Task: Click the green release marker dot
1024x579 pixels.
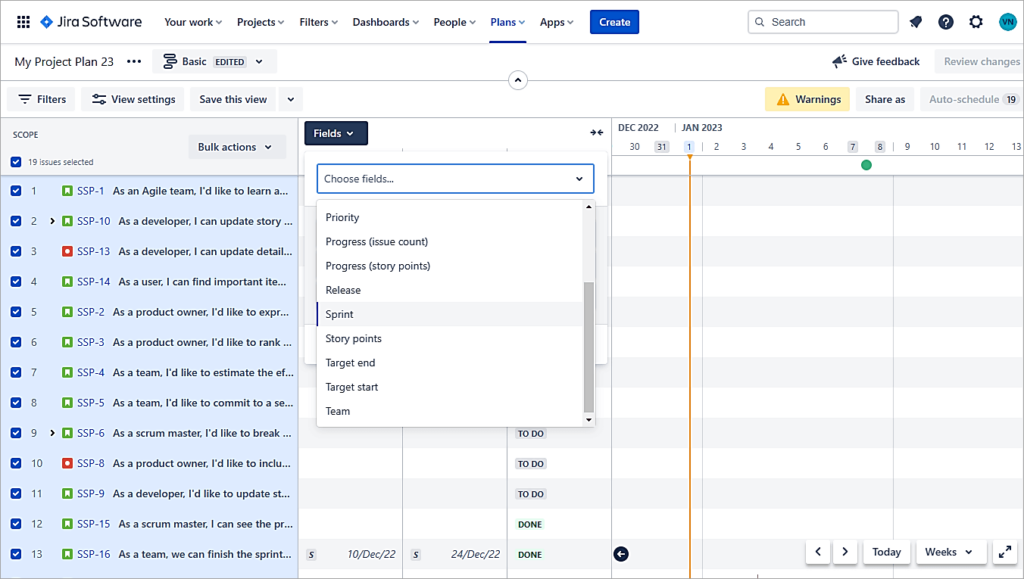Action: [x=866, y=165]
